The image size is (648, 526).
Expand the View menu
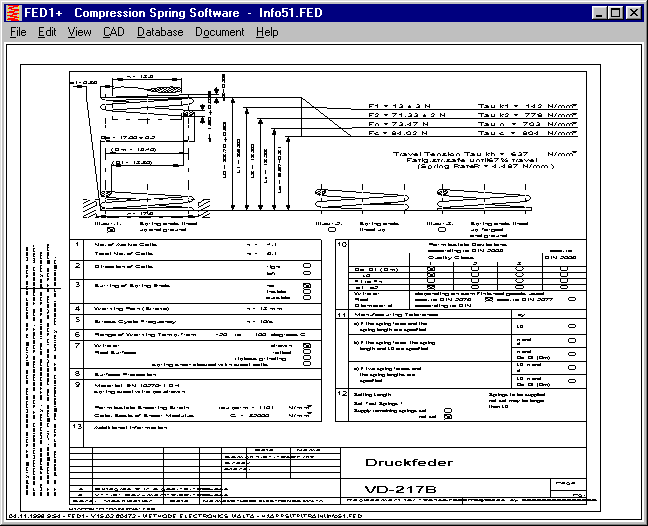[x=79, y=32]
